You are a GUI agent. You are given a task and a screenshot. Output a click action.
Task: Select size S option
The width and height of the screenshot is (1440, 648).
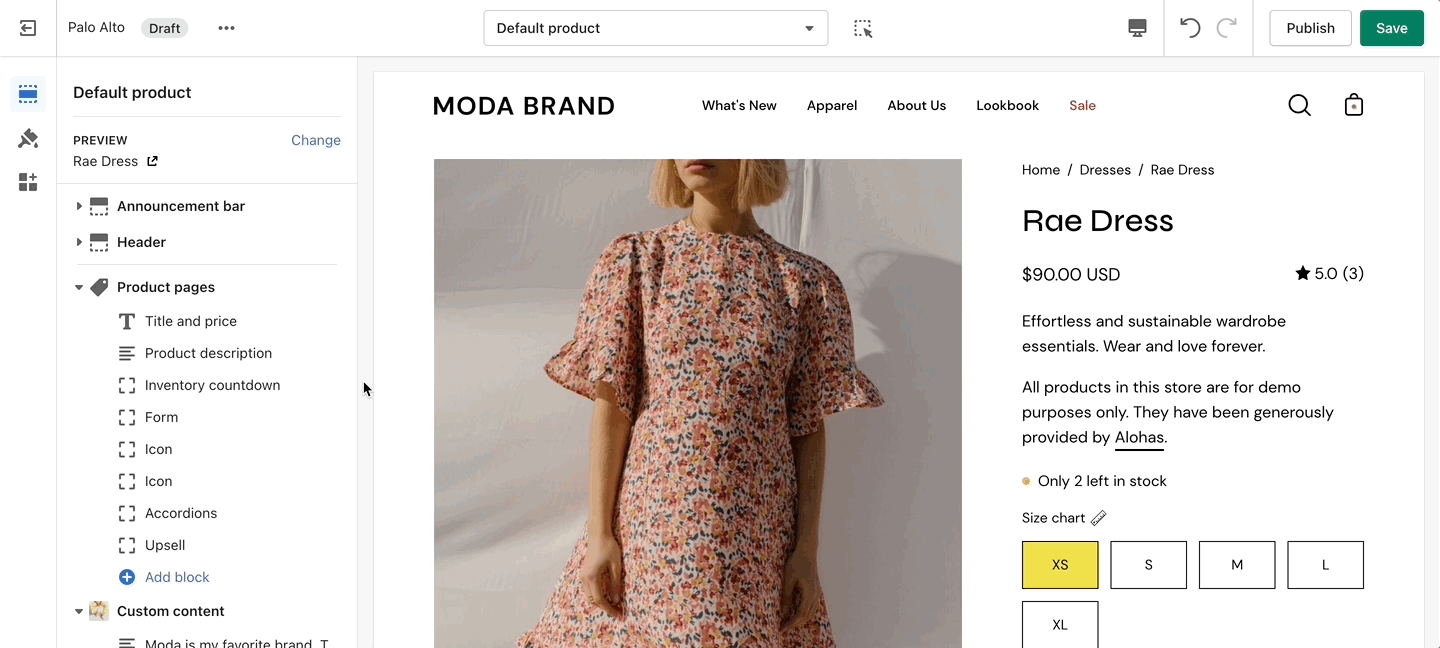pyautogui.click(x=1148, y=565)
